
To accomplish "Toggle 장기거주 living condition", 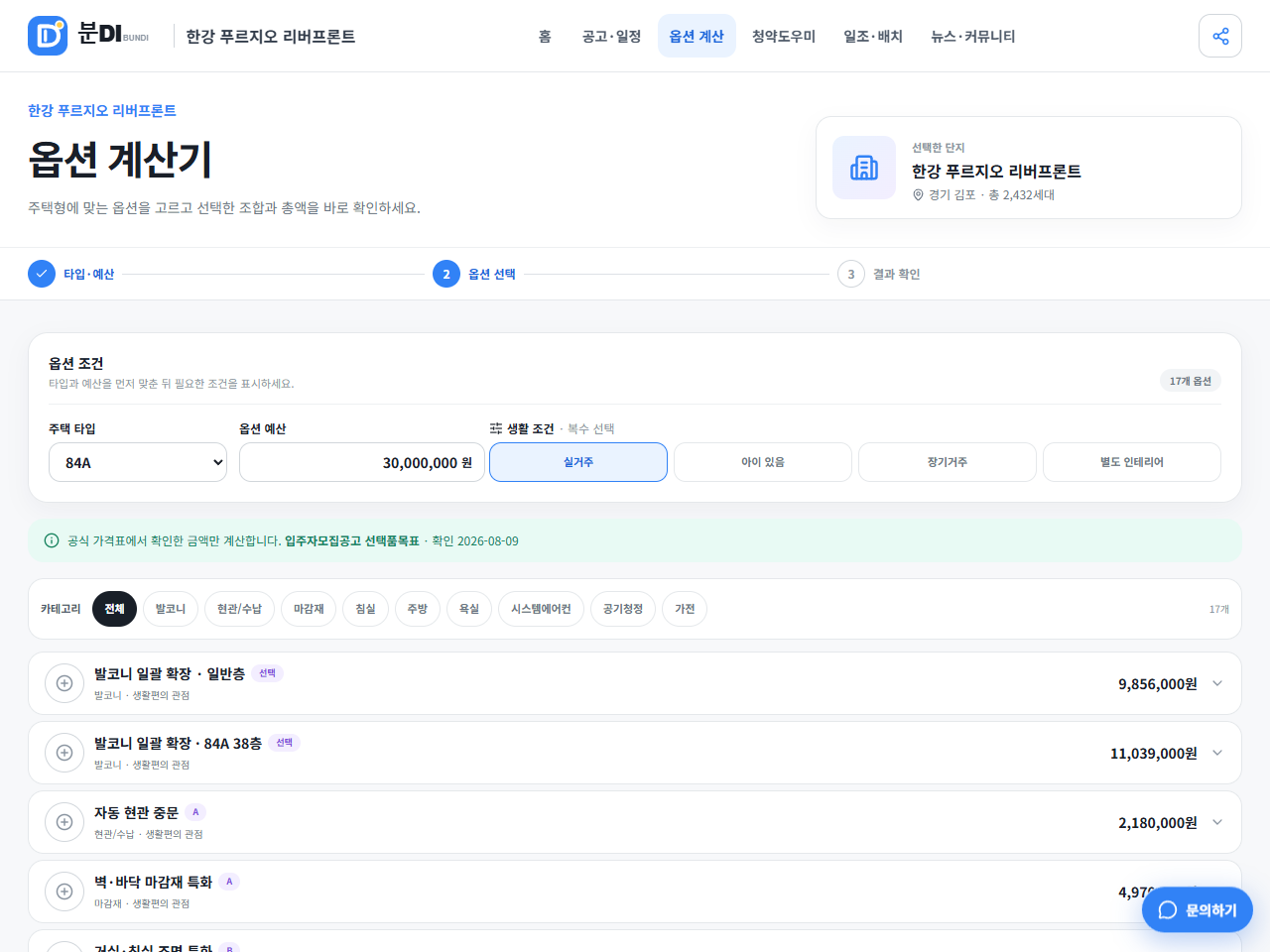I will (948, 462).
